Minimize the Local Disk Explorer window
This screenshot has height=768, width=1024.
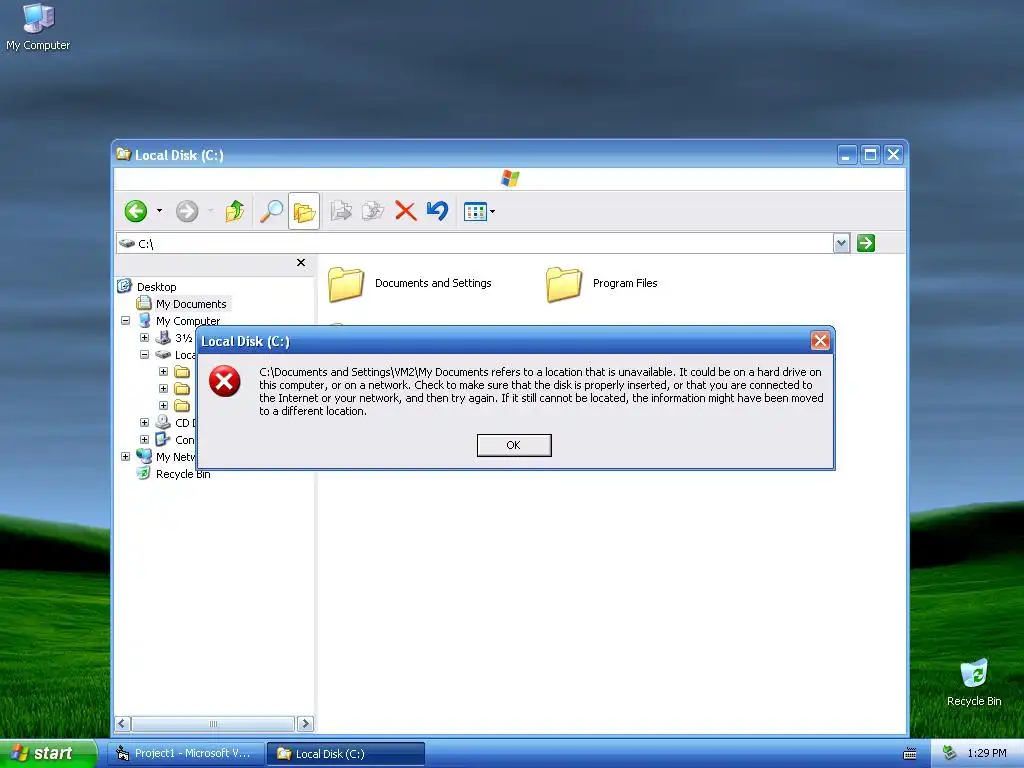[846, 155]
